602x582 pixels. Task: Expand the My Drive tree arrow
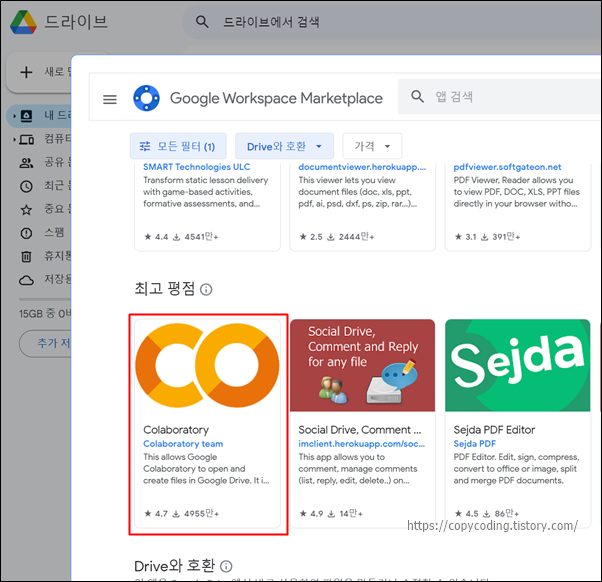point(14,116)
